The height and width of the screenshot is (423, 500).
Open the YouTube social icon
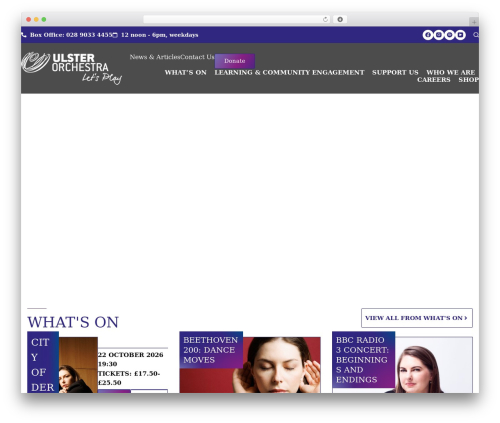460,35
